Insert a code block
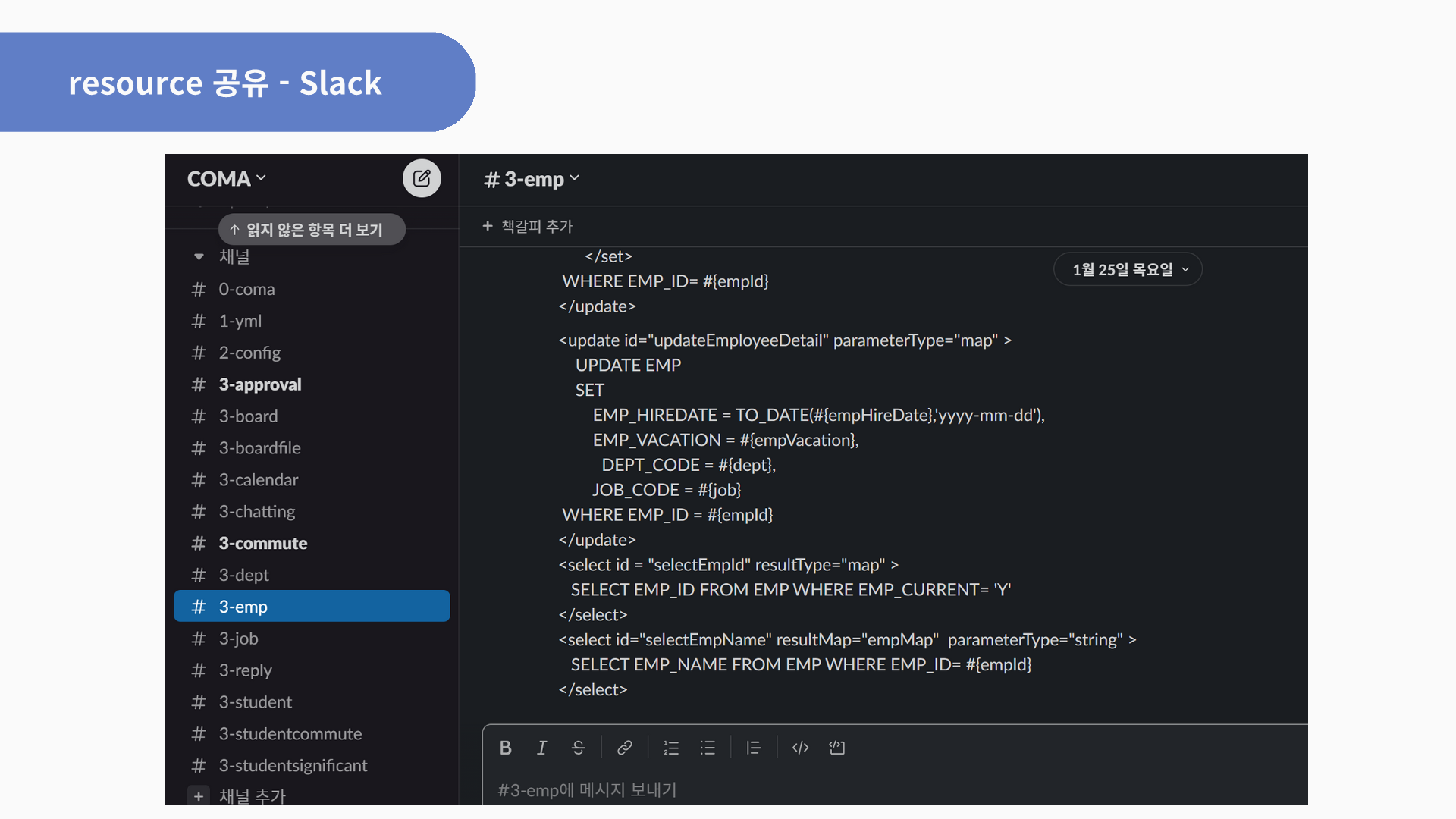Screen dimensions: 1456x819 [837, 748]
